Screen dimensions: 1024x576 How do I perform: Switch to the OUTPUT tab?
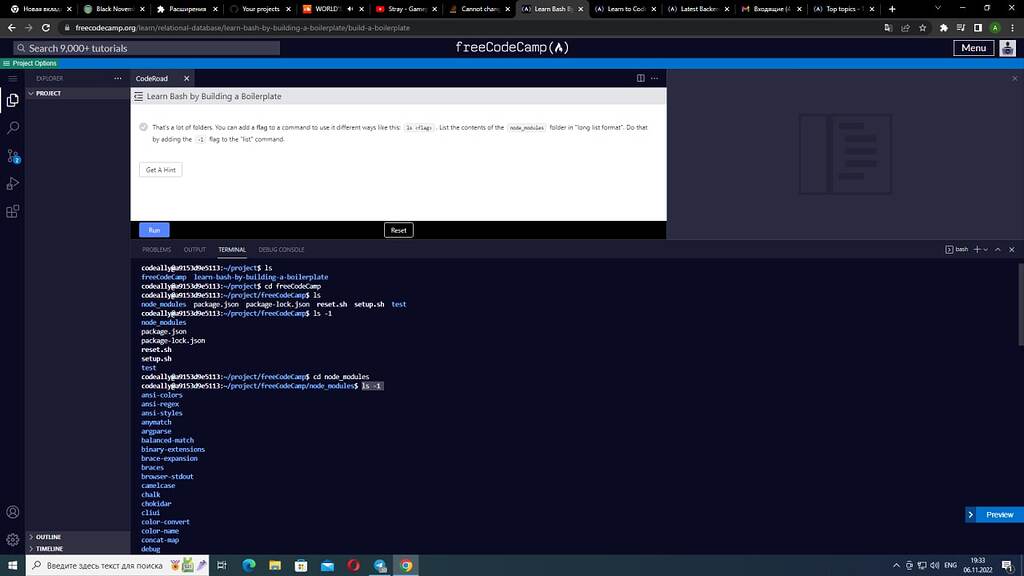(195, 250)
